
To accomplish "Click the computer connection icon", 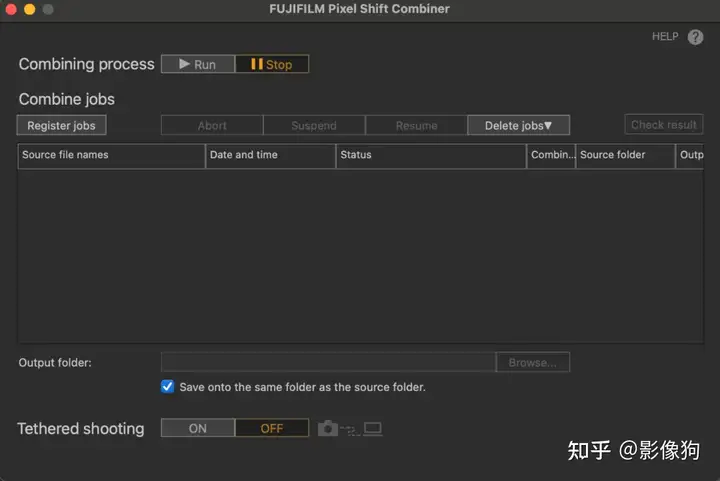I will (x=373, y=429).
